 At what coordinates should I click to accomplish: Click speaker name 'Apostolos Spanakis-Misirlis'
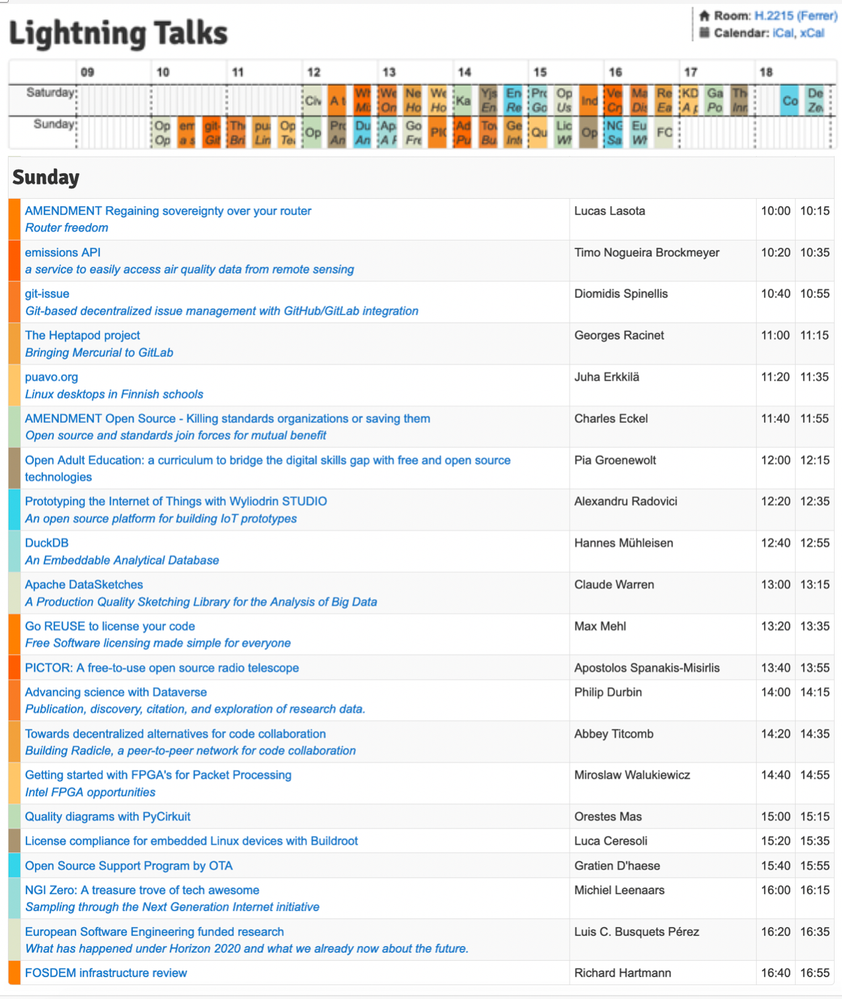[647, 668]
